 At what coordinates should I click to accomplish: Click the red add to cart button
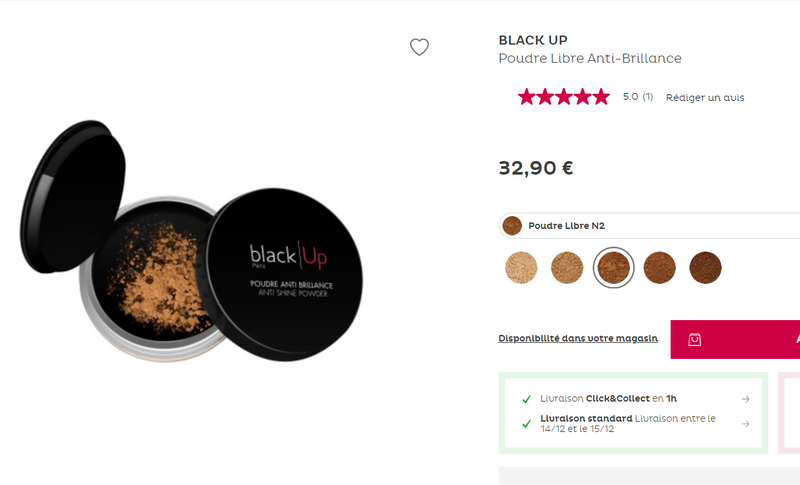(x=735, y=339)
